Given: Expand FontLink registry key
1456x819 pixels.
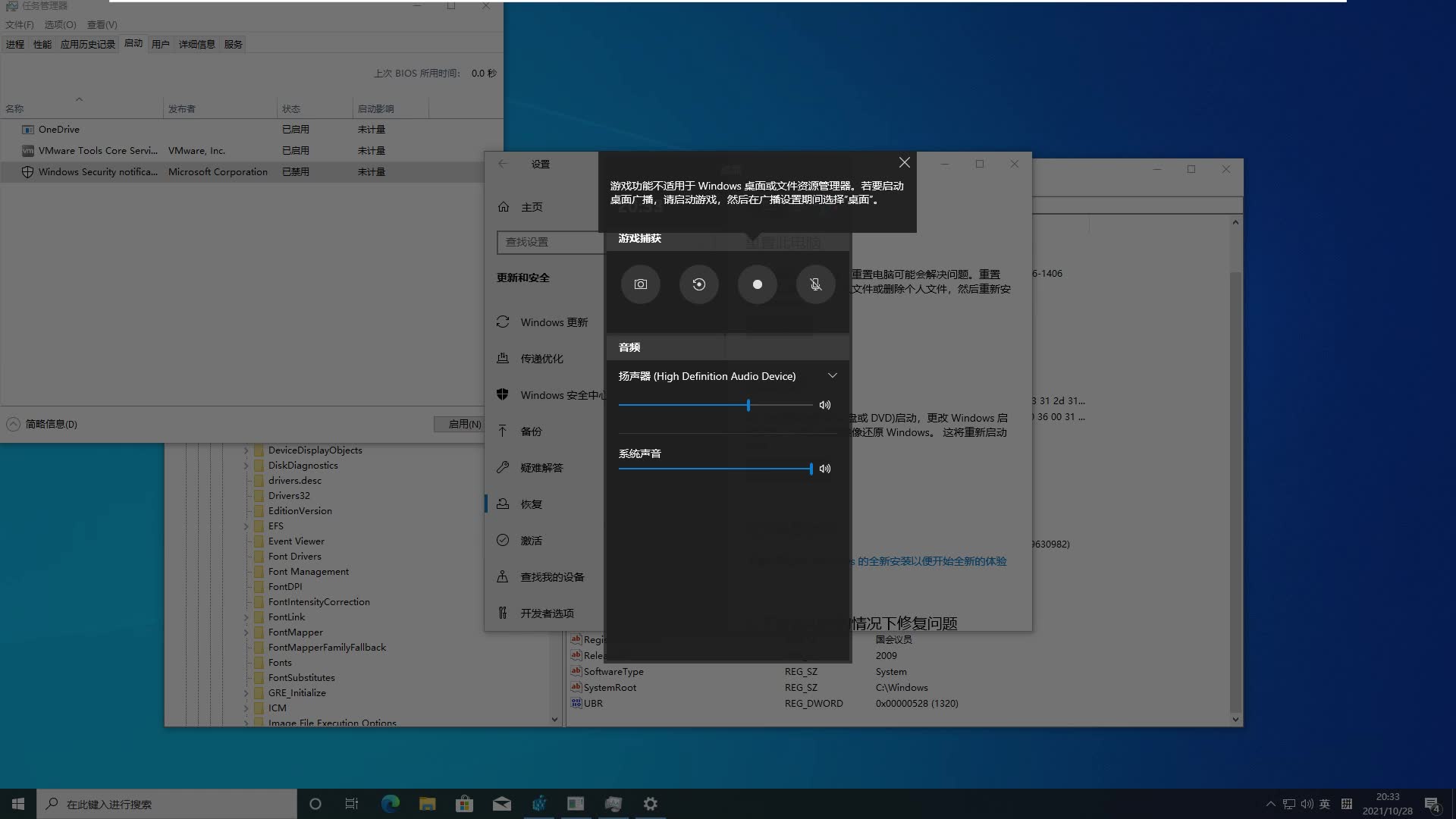Looking at the screenshot, I should tap(246, 617).
